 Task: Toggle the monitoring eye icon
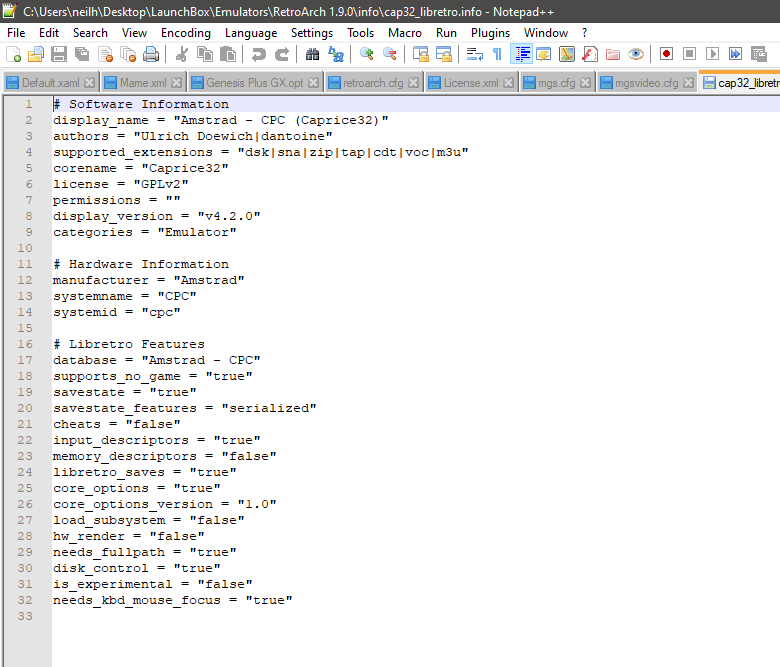click(x=636, y=54)
